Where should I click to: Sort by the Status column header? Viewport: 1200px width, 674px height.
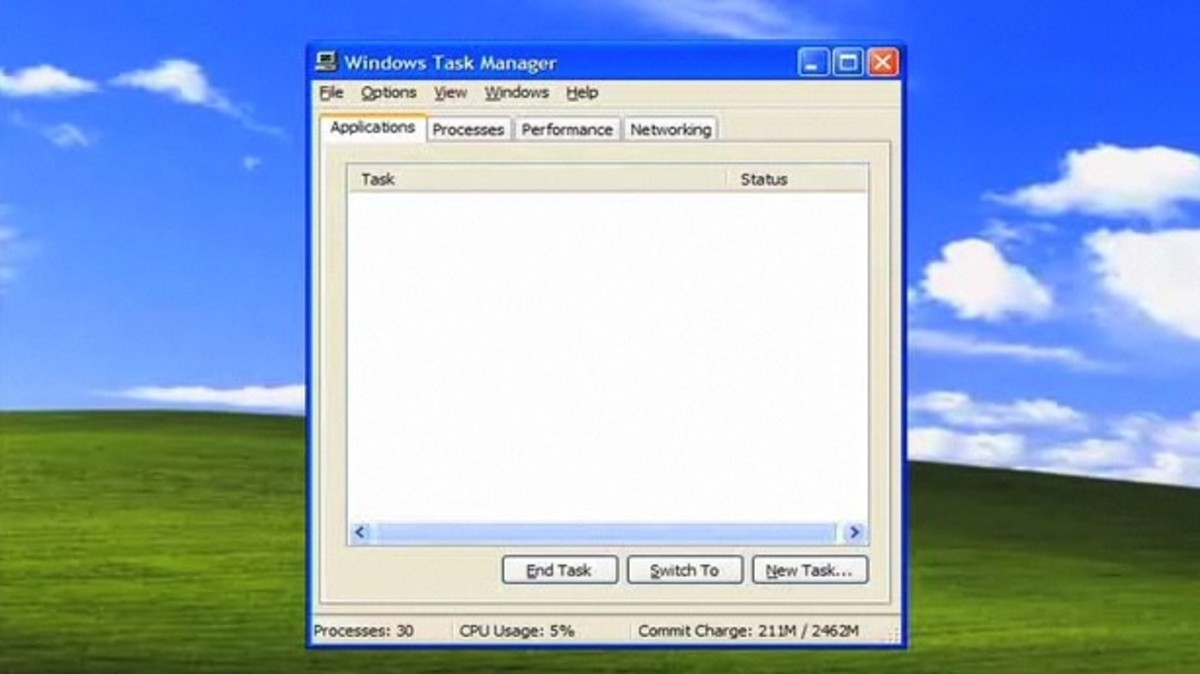797,179
